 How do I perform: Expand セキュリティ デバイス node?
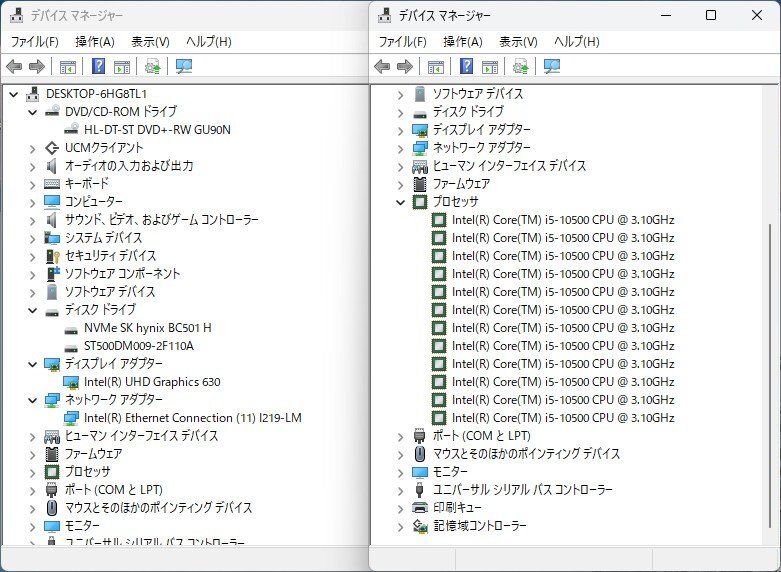(x=32, y=257)
